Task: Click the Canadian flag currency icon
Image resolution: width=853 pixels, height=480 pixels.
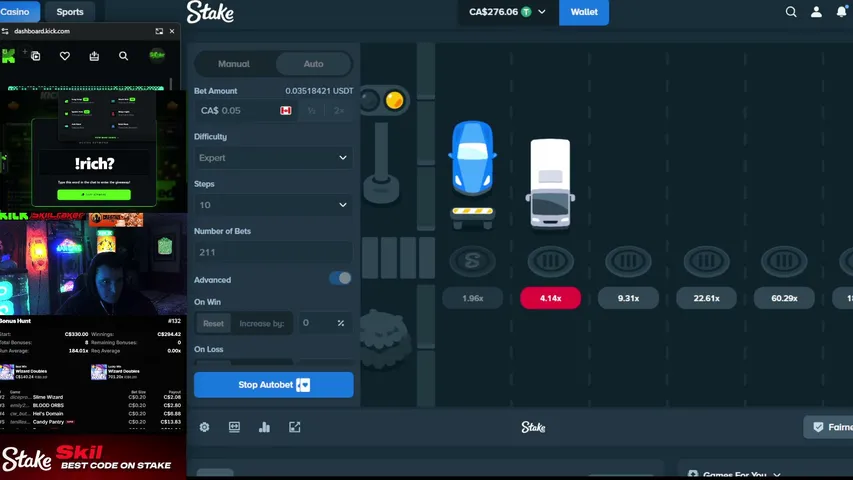Action: point(286,110)
